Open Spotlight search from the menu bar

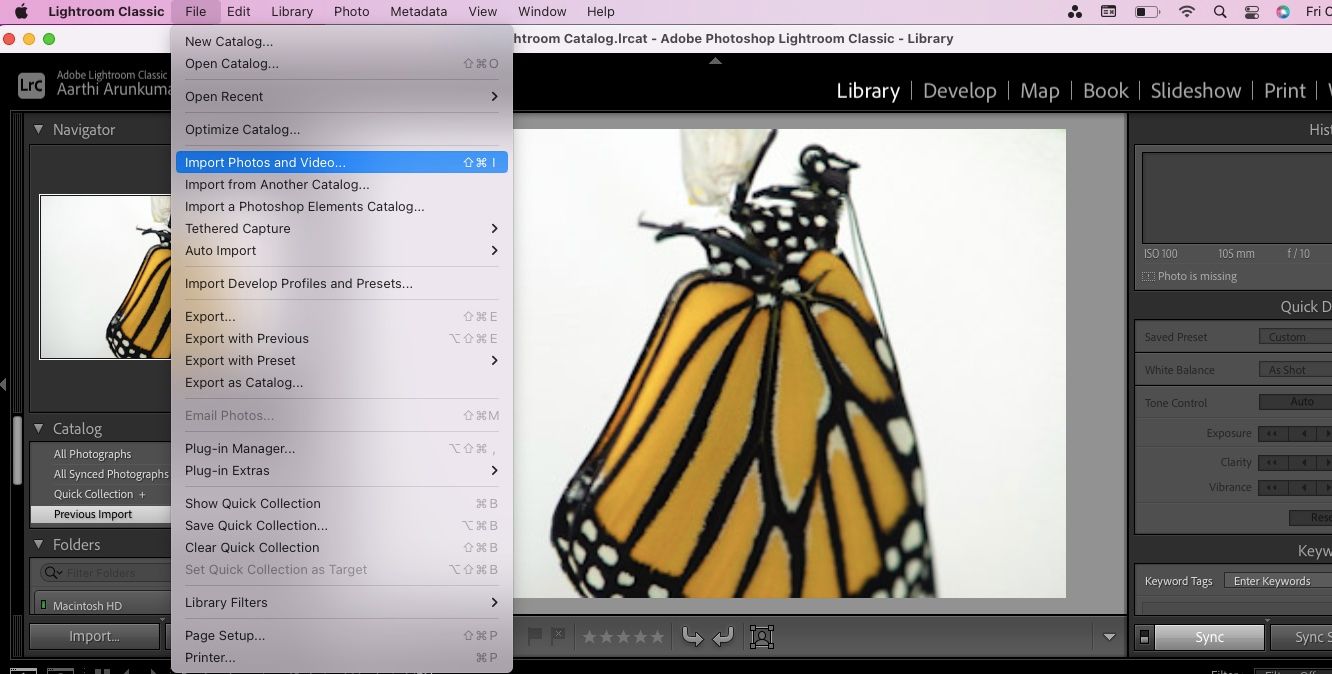click(x=1220, y=12)
